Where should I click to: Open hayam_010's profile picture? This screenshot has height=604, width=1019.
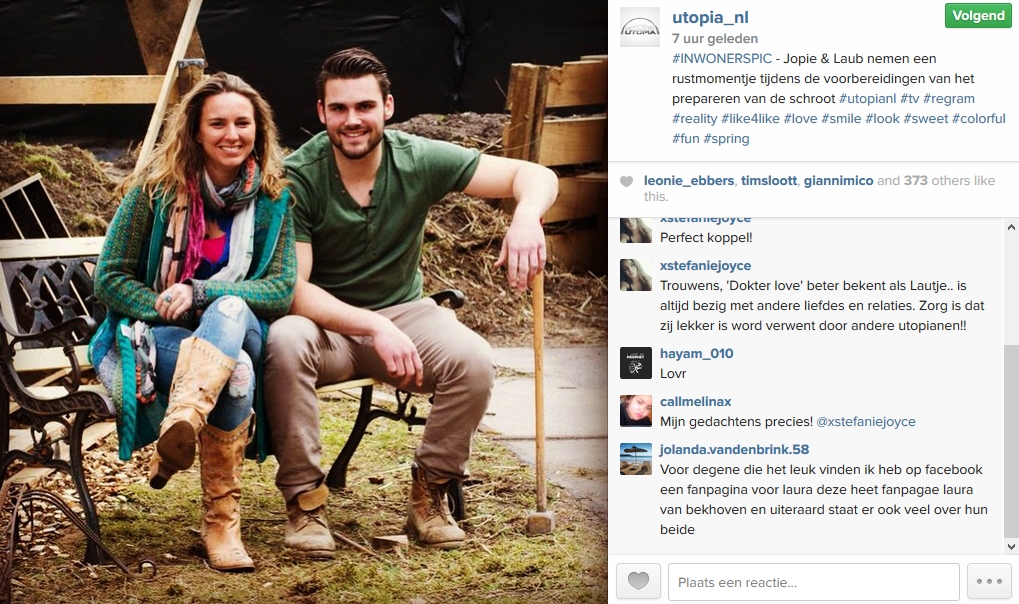(636, 363)
